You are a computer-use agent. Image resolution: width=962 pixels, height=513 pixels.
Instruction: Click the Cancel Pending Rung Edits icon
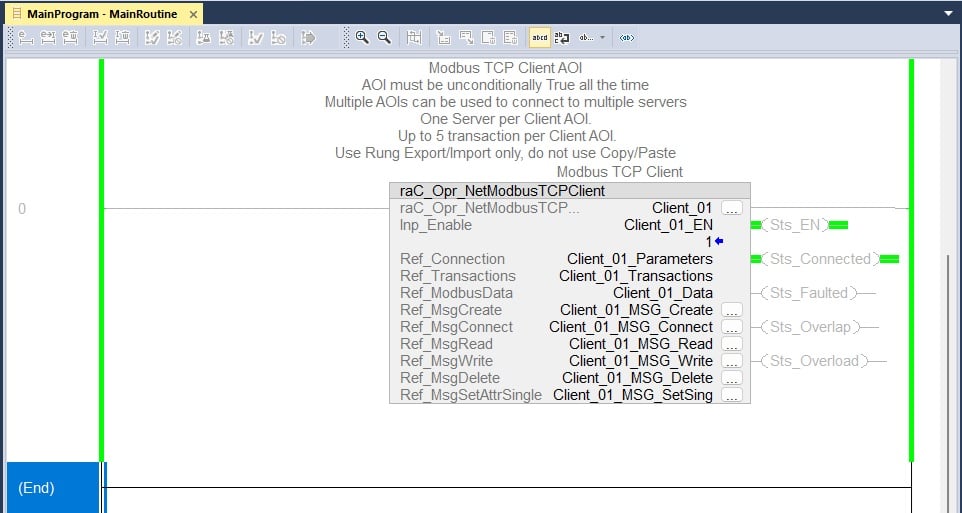[x=70, y=38]
